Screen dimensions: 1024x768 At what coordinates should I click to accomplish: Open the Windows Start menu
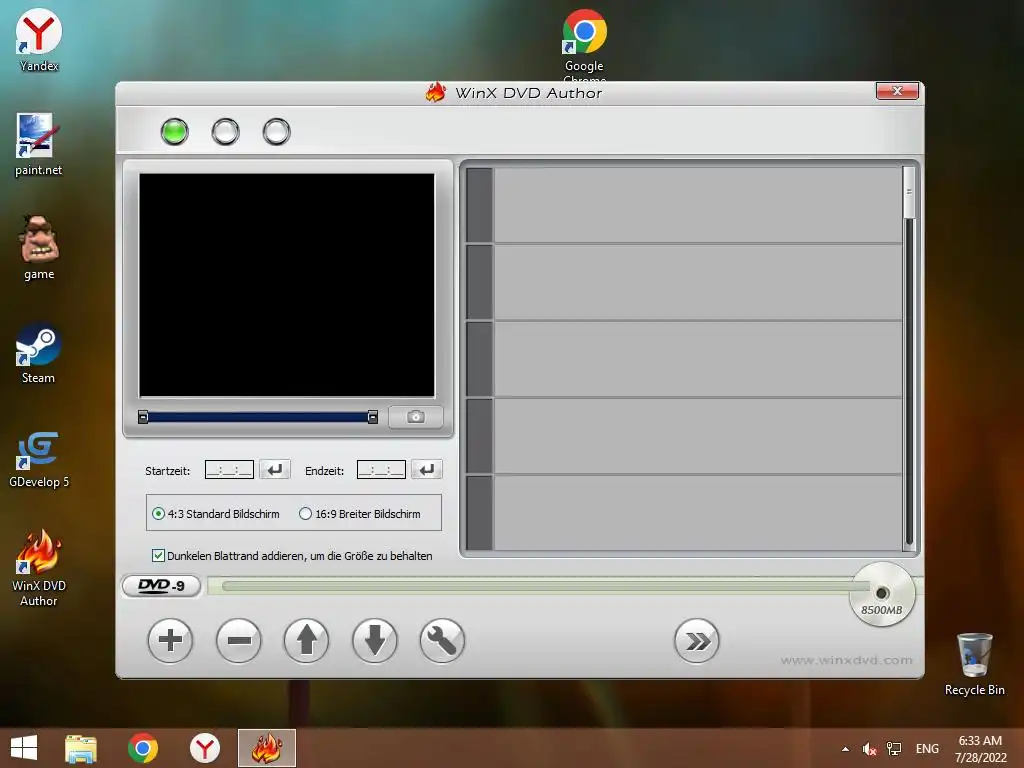click(24, 748)
